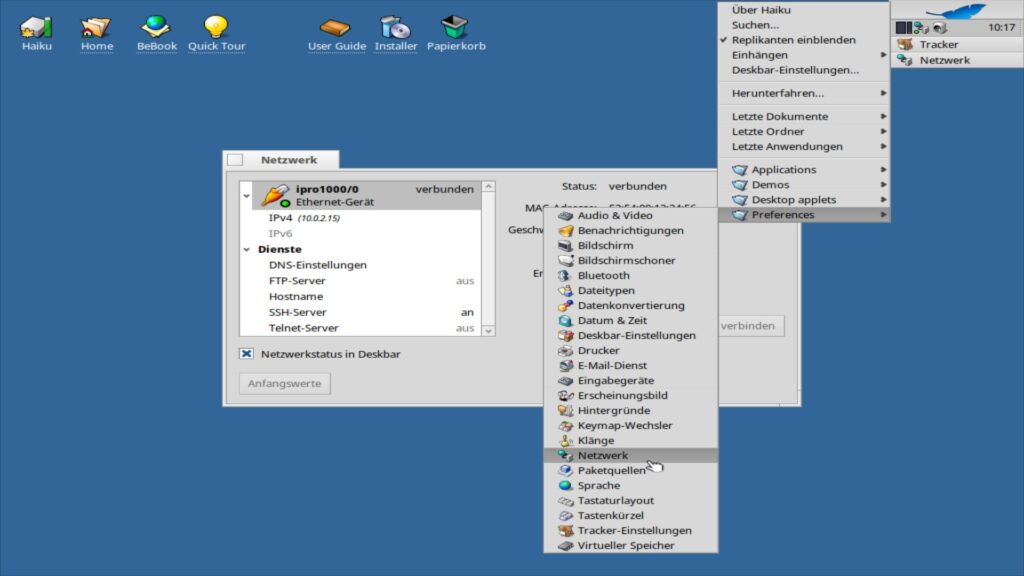The width and height of the screenshot is (1024, 576).
Task: Collapse the ipro1000/0 device tree
Action: (246, 196)
